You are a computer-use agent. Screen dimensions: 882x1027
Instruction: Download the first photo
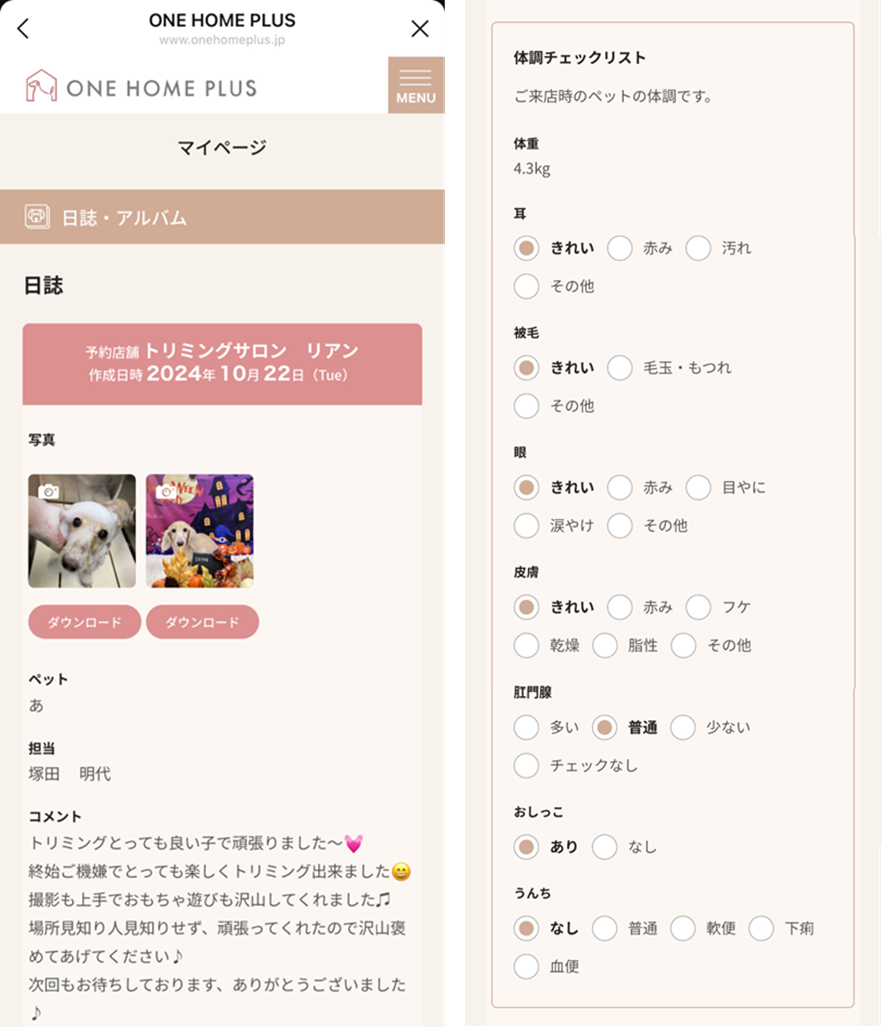point(84,622)
